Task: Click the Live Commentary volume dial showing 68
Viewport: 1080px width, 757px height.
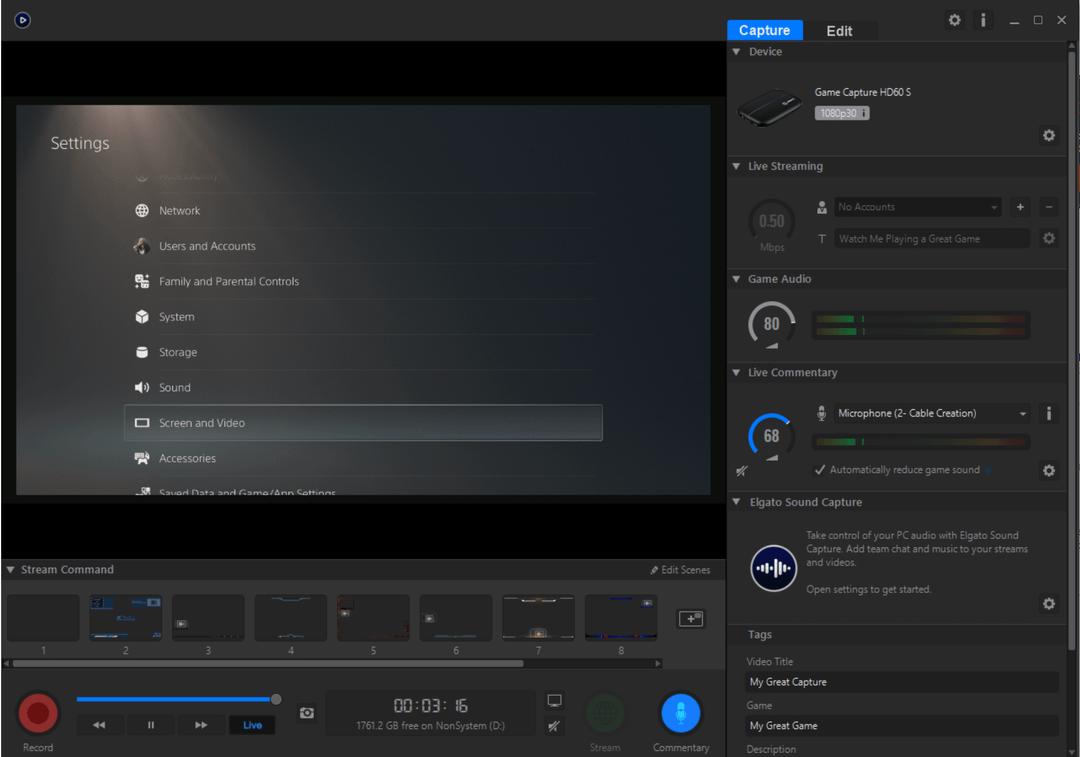Action: tap(771, 436)
